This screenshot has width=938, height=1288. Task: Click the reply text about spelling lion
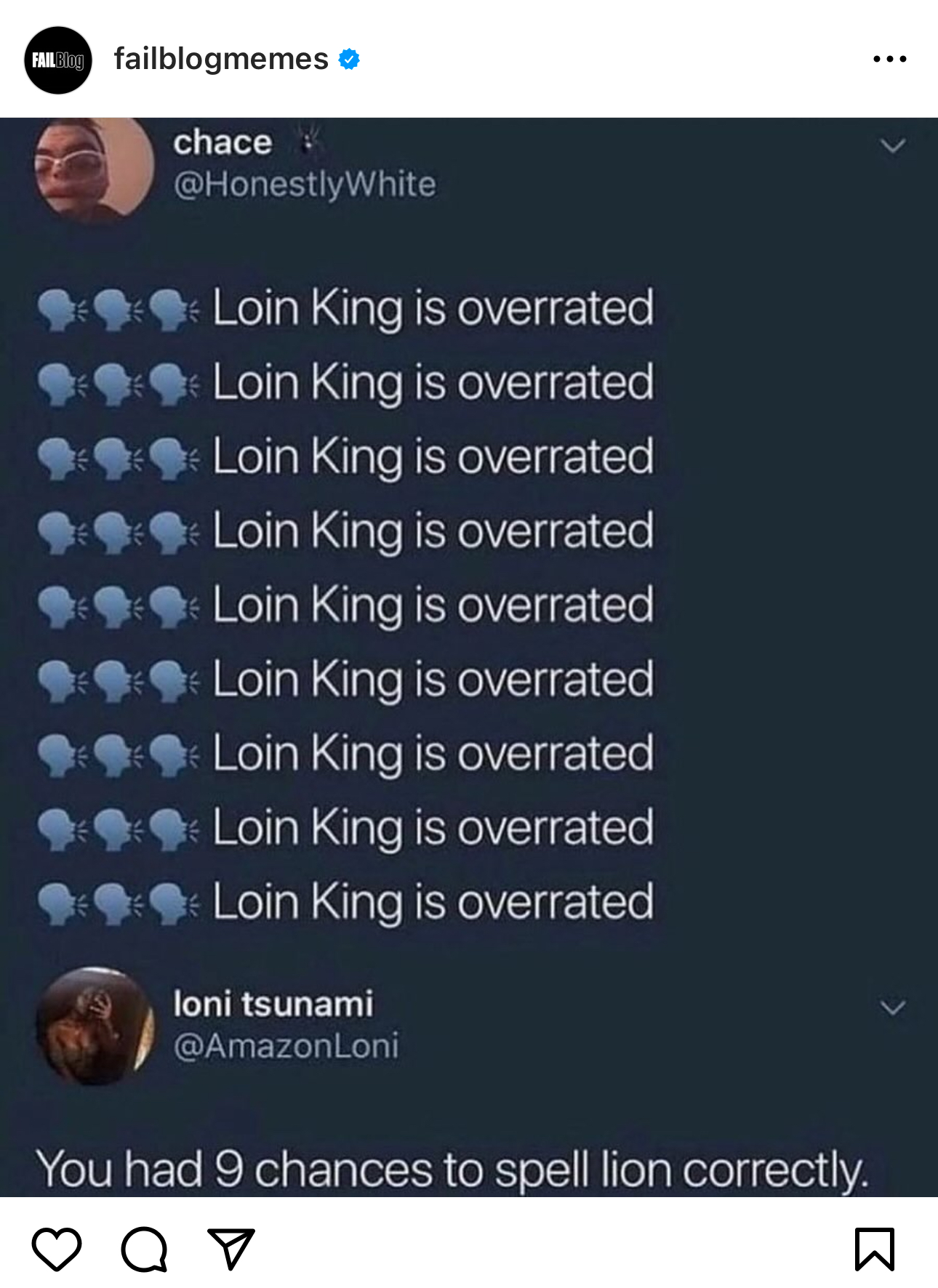pos(452,1170)
